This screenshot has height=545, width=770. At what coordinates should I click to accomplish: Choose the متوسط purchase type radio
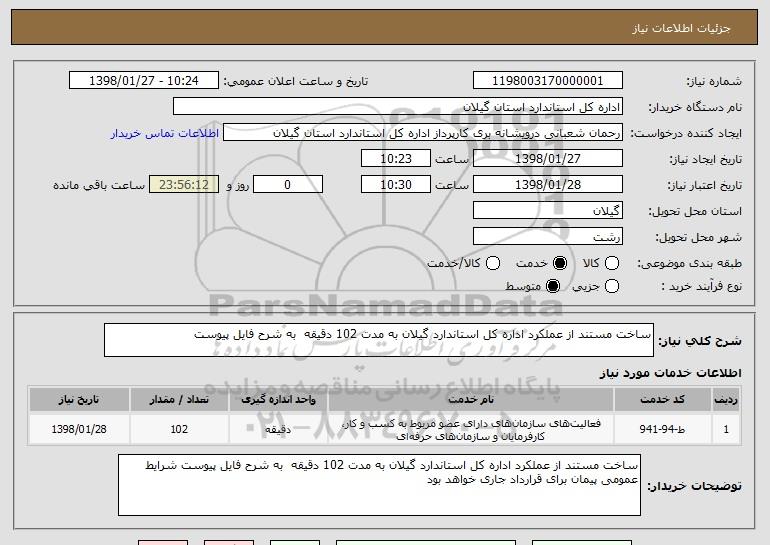(x=553, y=286)
